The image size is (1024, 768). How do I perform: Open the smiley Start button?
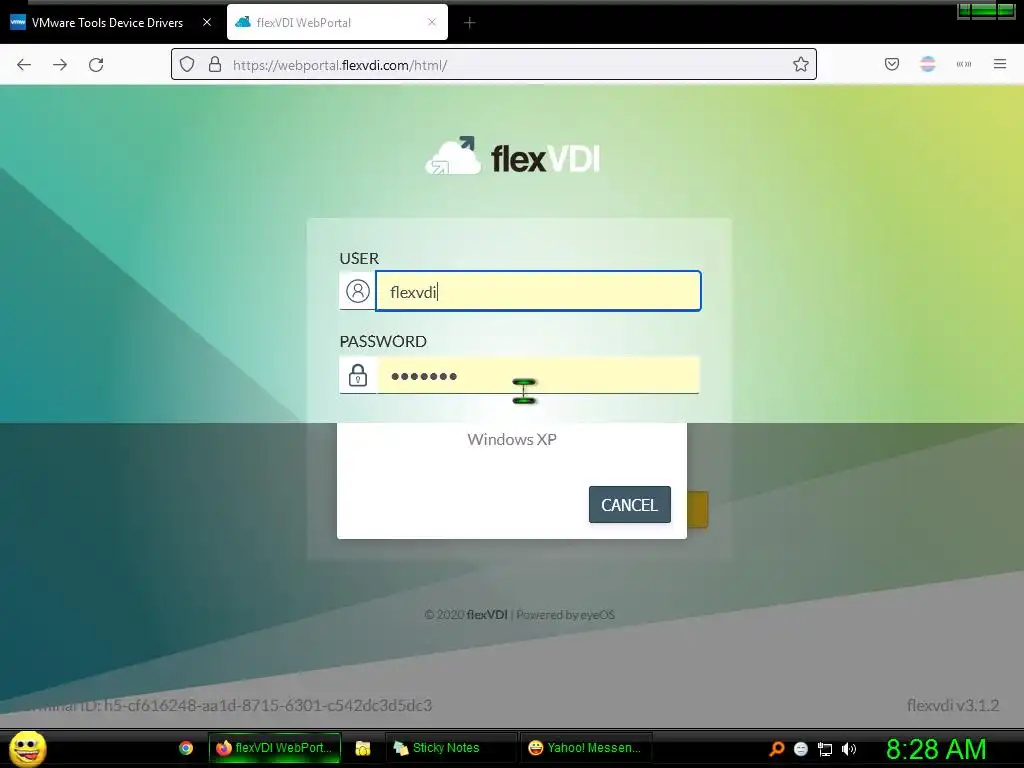tap(27, 748)
